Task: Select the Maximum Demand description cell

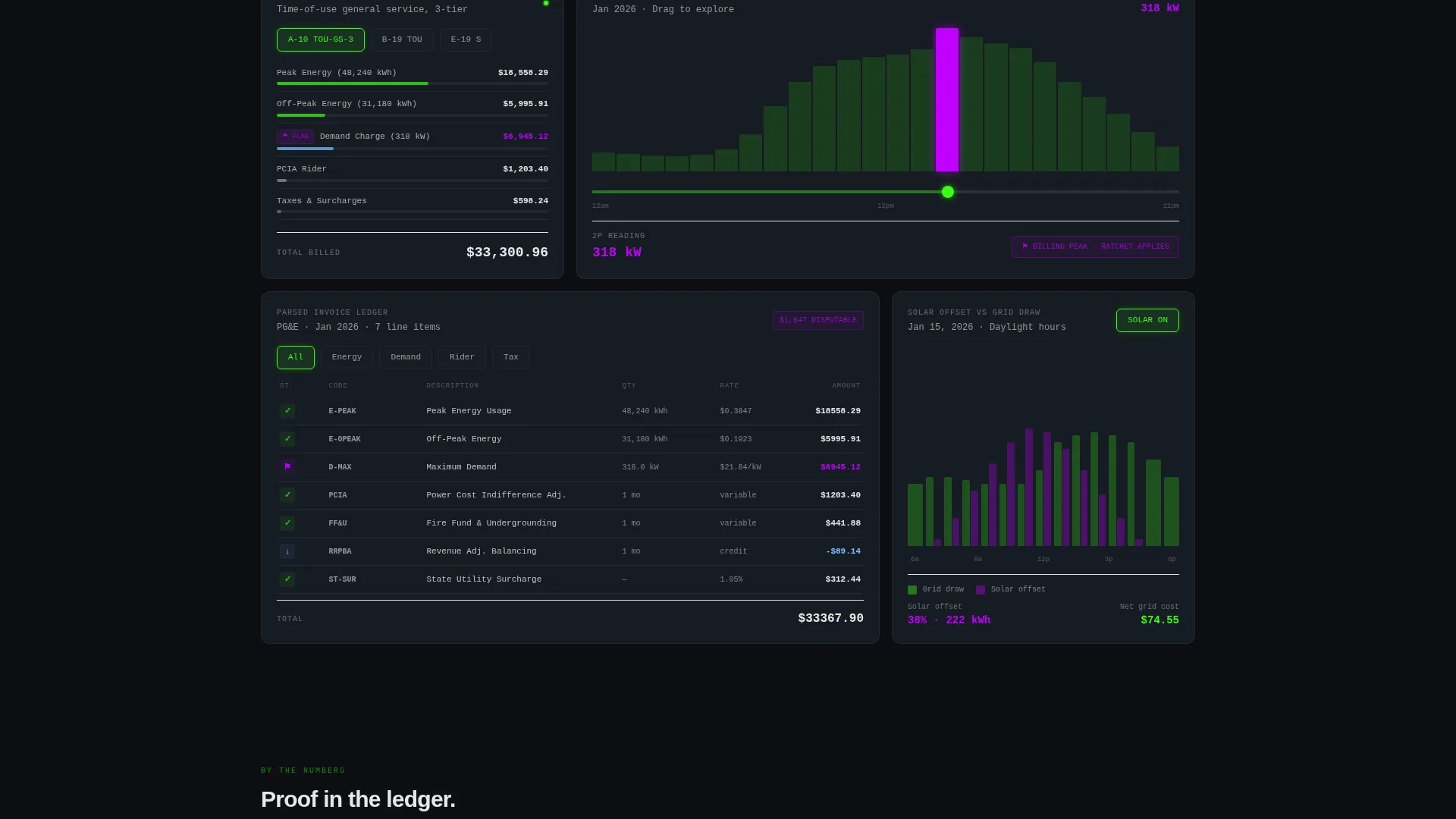Action: [x=461, y=467]
